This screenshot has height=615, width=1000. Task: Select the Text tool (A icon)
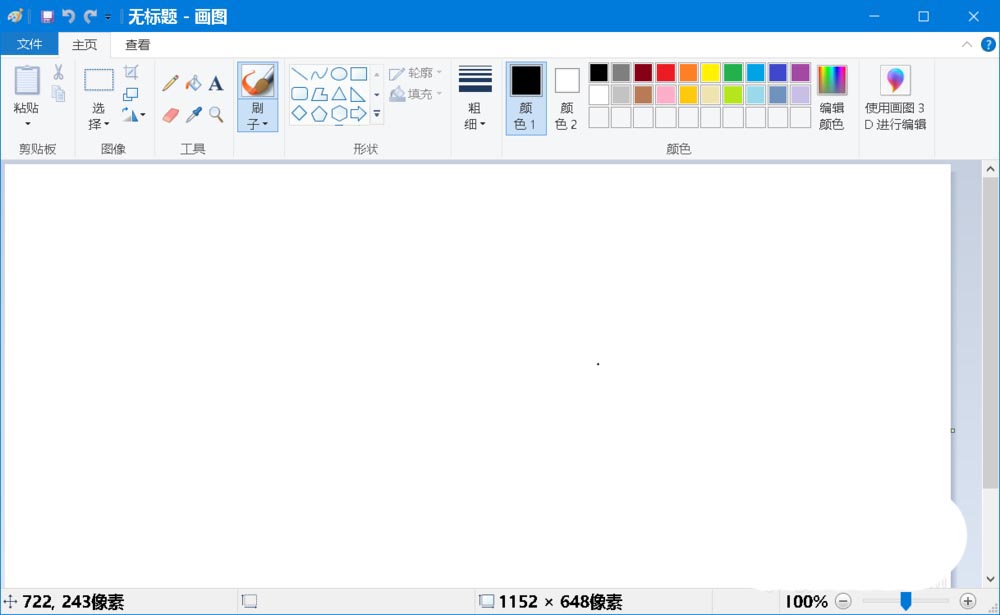click(216, 83)
